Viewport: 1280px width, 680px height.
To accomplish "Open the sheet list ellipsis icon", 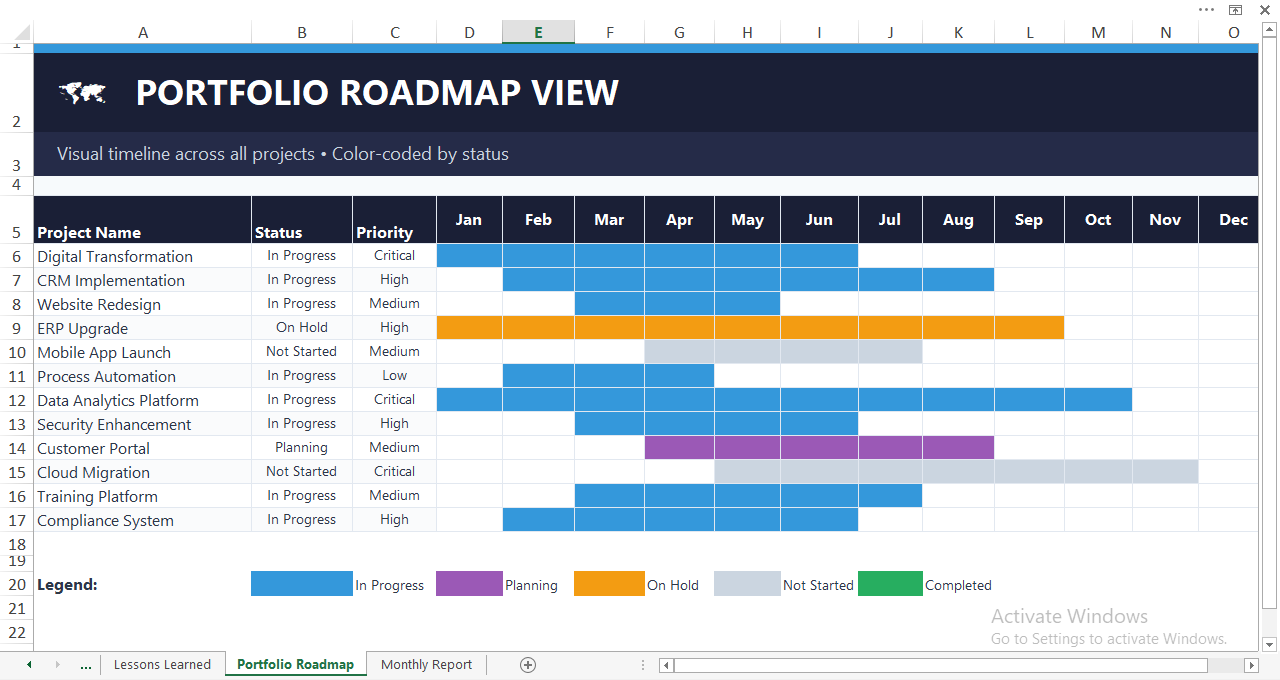I will pos(86,664).
